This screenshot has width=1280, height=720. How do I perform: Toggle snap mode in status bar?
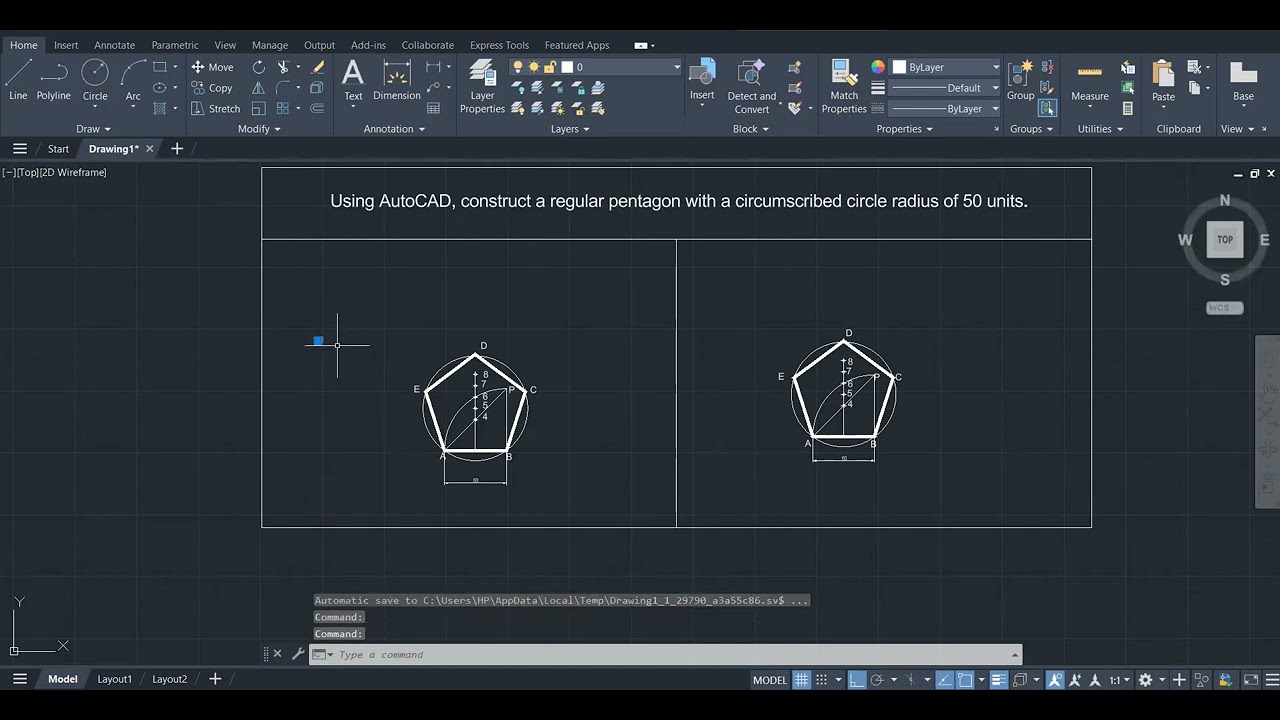tap(822, 680)
